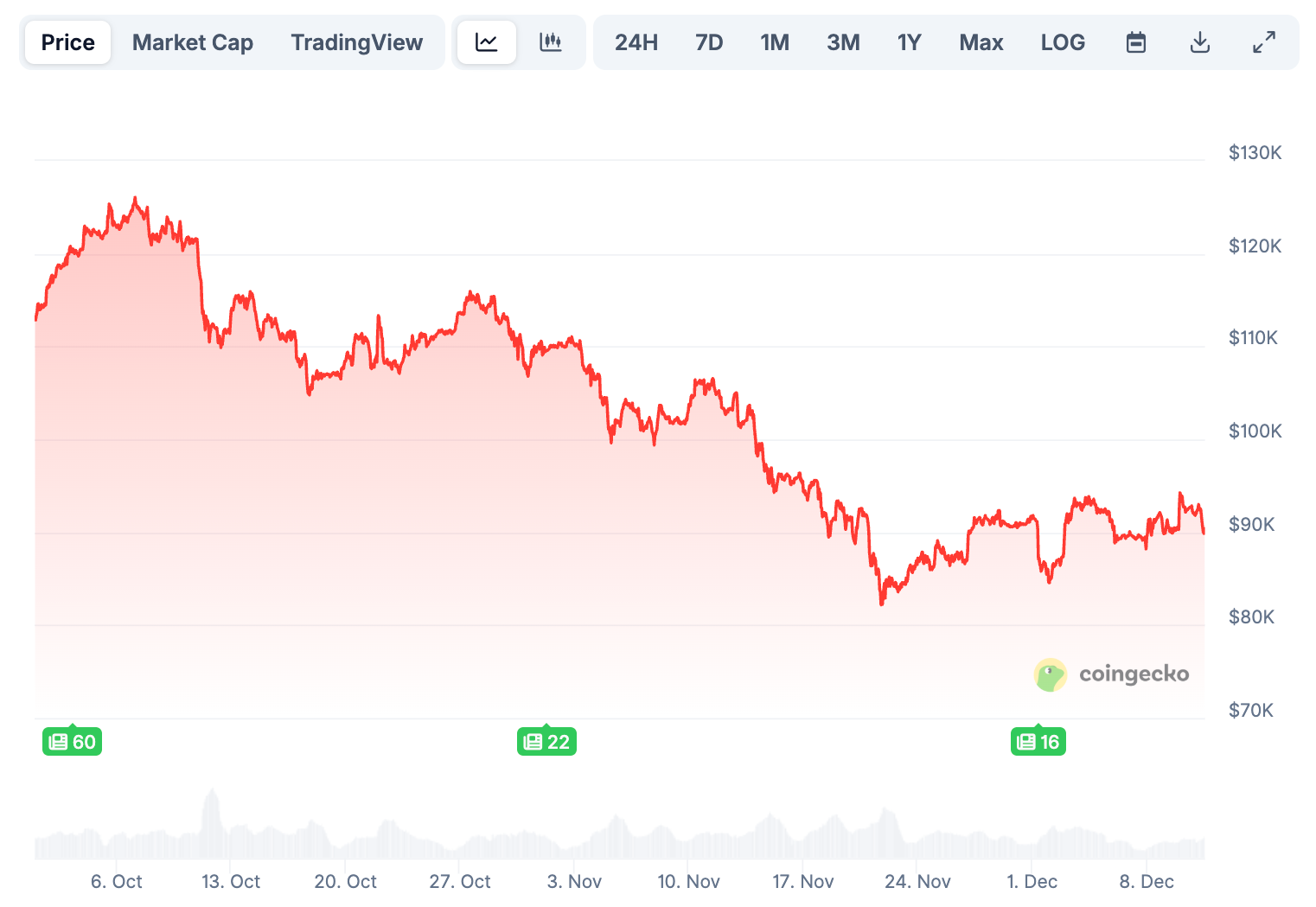The width and height of the screenshot is (1316, 907).
Task: Expand the chart to fullscreen
Action: [x=1263, y=42]
